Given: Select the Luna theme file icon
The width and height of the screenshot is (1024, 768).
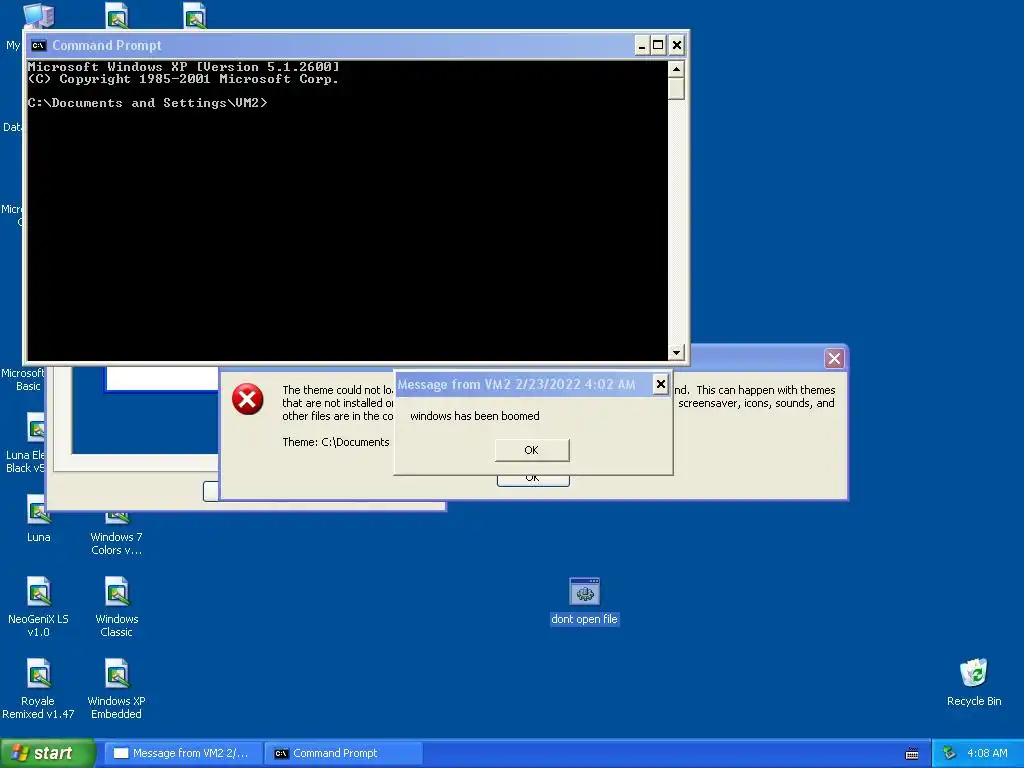Looking at the screenshot, I should 38,520.
